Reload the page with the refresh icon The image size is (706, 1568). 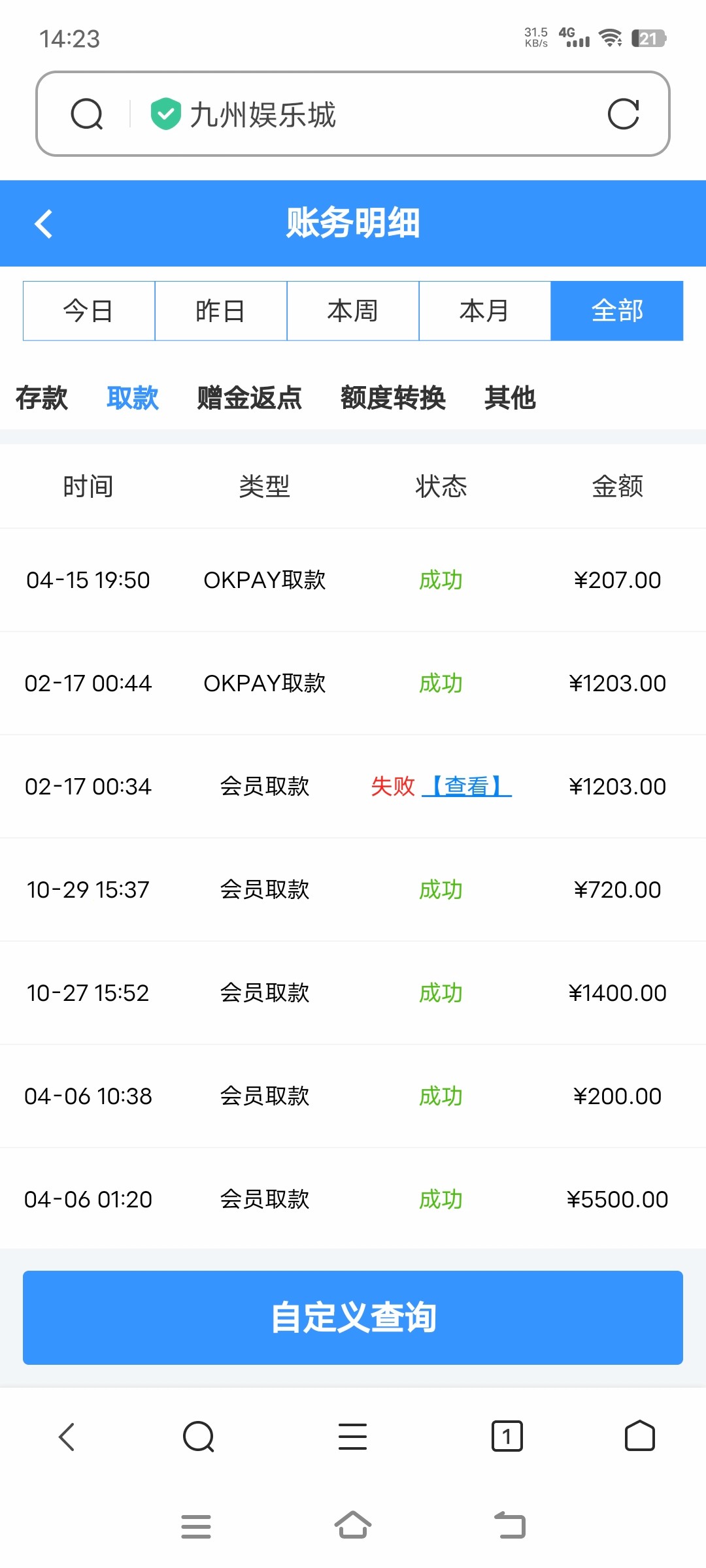623,114
